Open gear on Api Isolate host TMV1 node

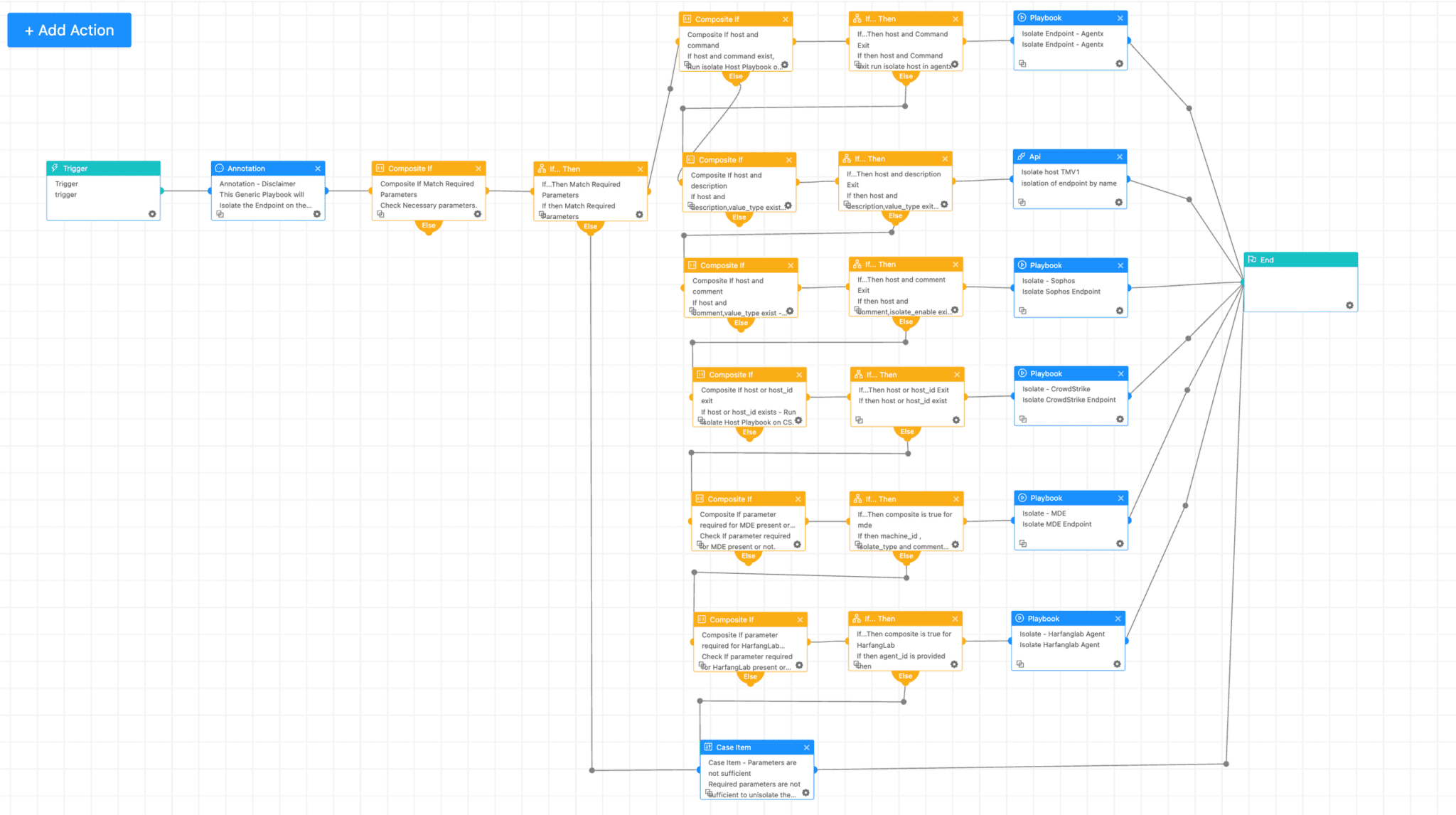coord(1119,203)
